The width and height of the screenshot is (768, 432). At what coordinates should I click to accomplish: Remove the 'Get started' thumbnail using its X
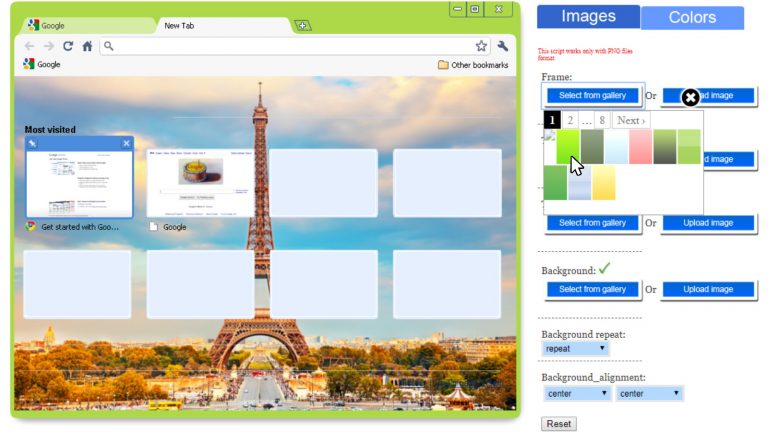[126, 144]
